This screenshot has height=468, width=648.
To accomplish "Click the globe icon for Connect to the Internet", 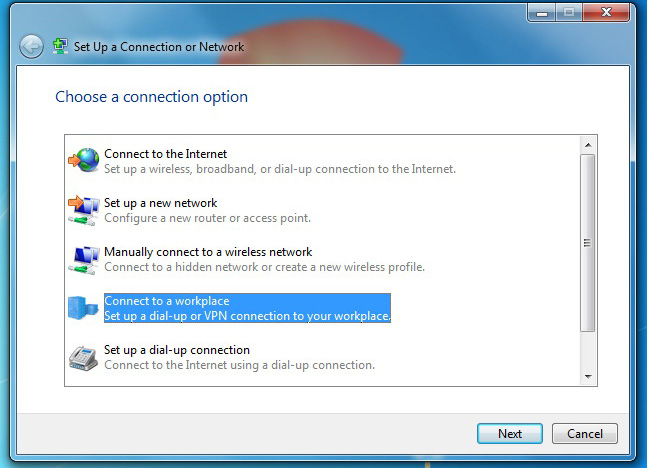I will [x=84, y=160].
